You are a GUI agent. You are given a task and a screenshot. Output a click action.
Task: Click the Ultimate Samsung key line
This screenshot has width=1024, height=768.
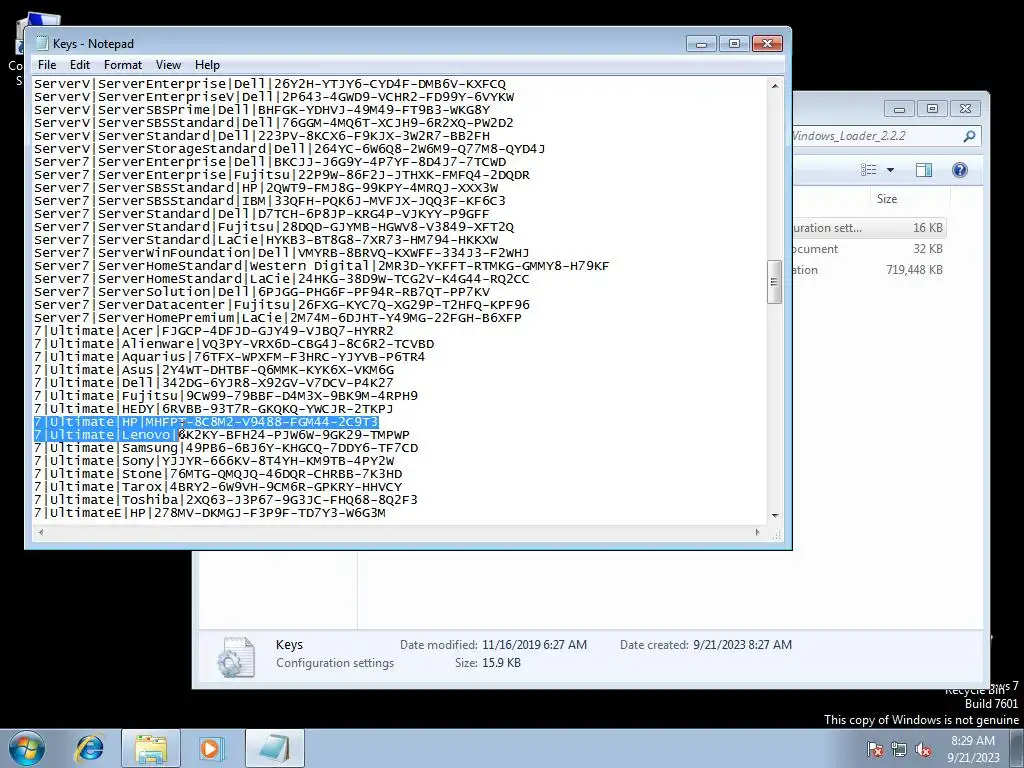(x=226, y=448)
